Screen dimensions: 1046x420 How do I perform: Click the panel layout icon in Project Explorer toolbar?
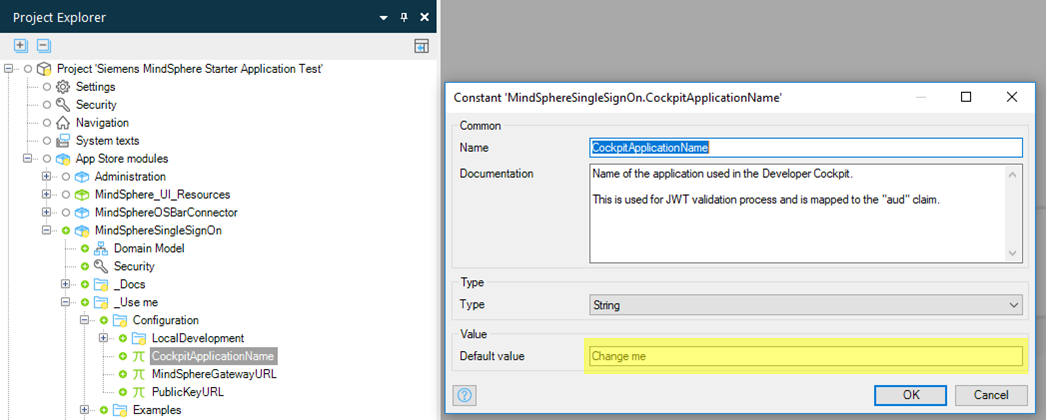tap(422, 46)
